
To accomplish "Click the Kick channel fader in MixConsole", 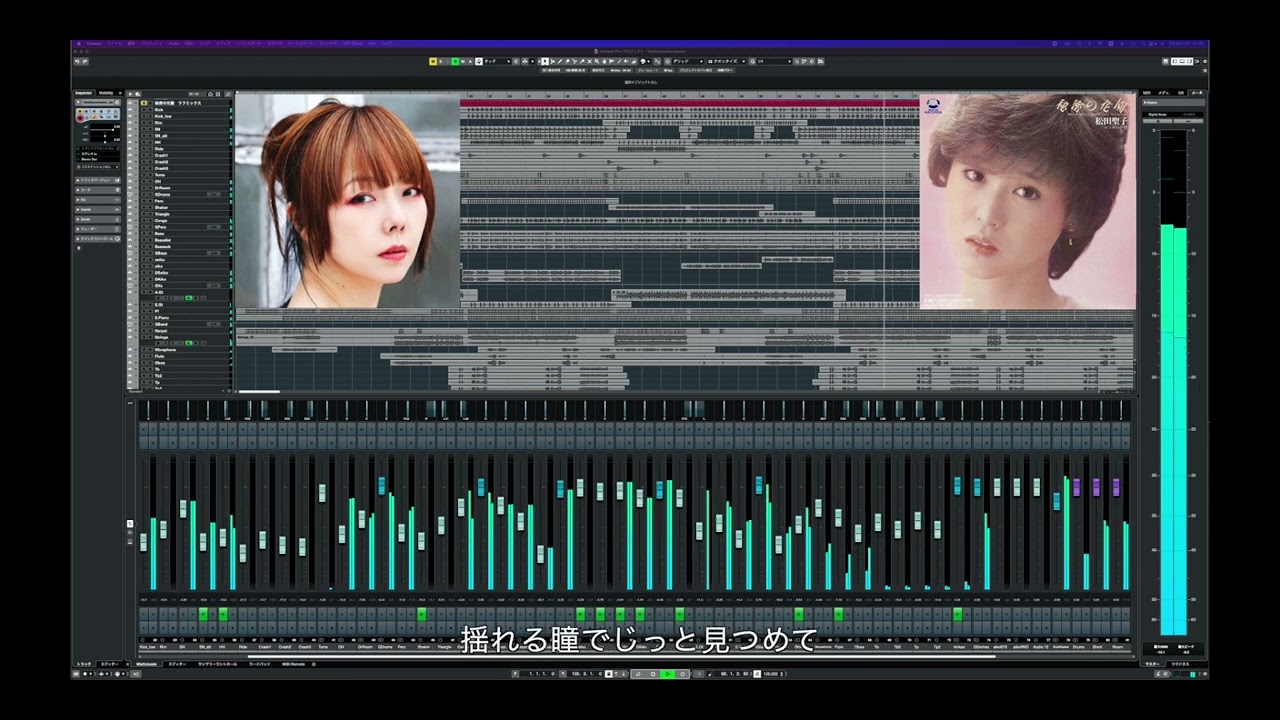I will 143,541.
